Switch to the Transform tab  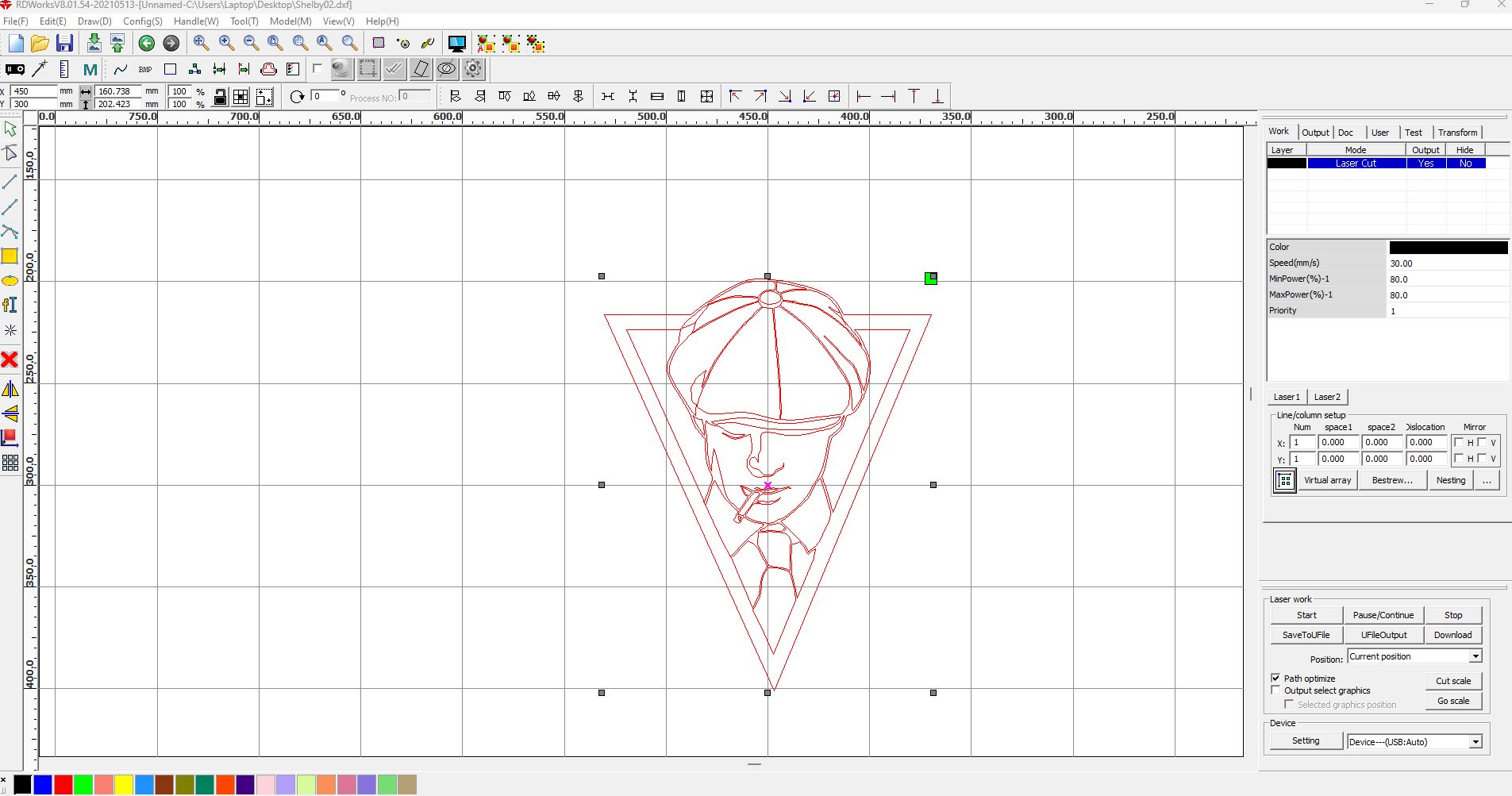click(1457, 133)
